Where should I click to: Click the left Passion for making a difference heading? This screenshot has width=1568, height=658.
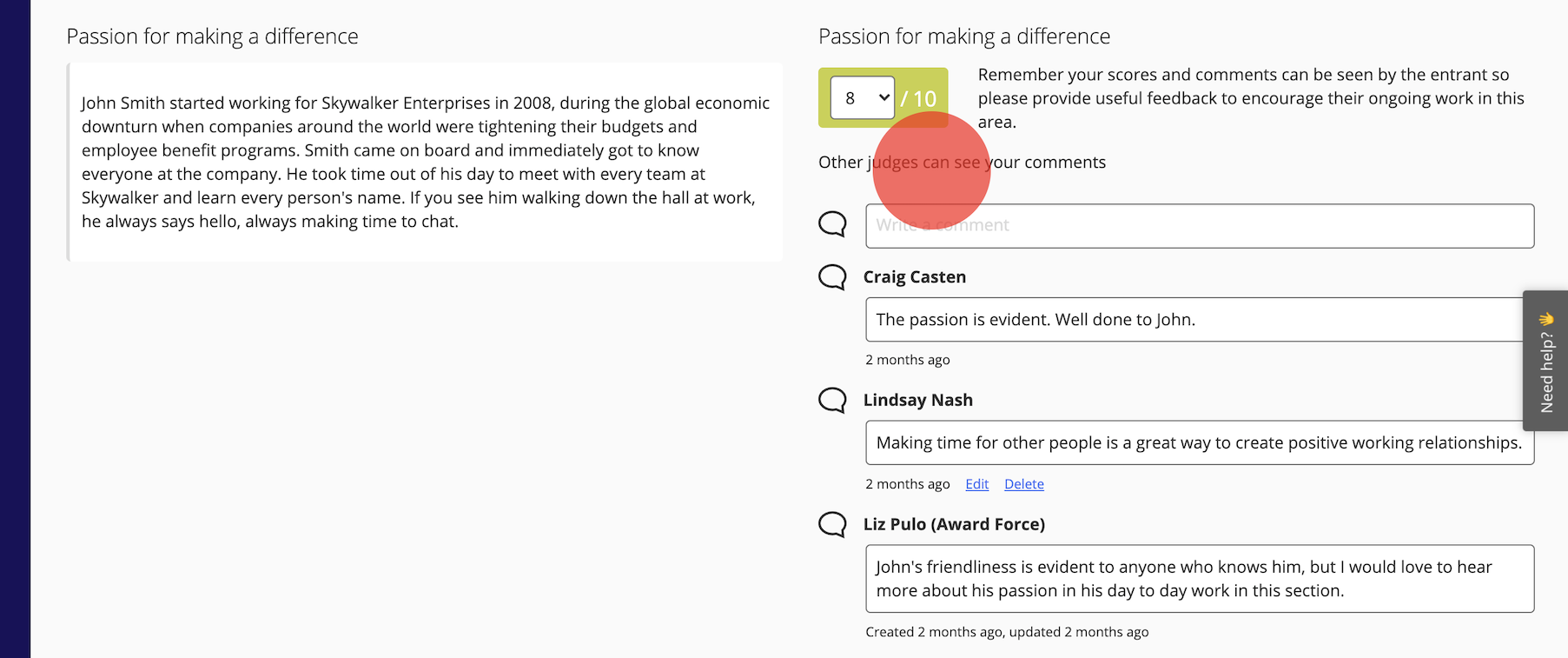(212, 37)
